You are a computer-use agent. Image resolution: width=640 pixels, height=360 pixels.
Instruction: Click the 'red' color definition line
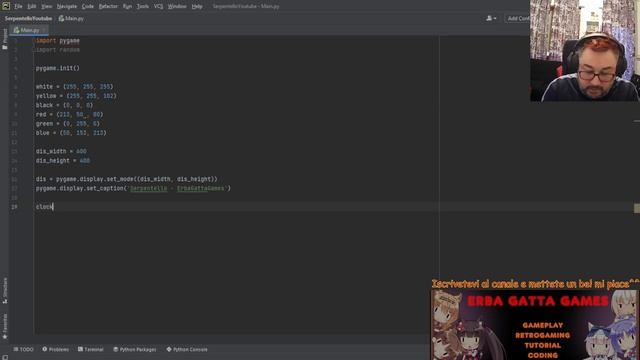click(69, 115)
